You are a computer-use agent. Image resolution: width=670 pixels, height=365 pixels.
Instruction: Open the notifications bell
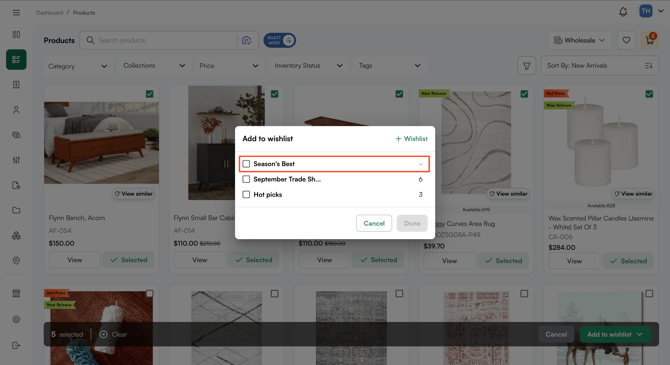point(623,12)
